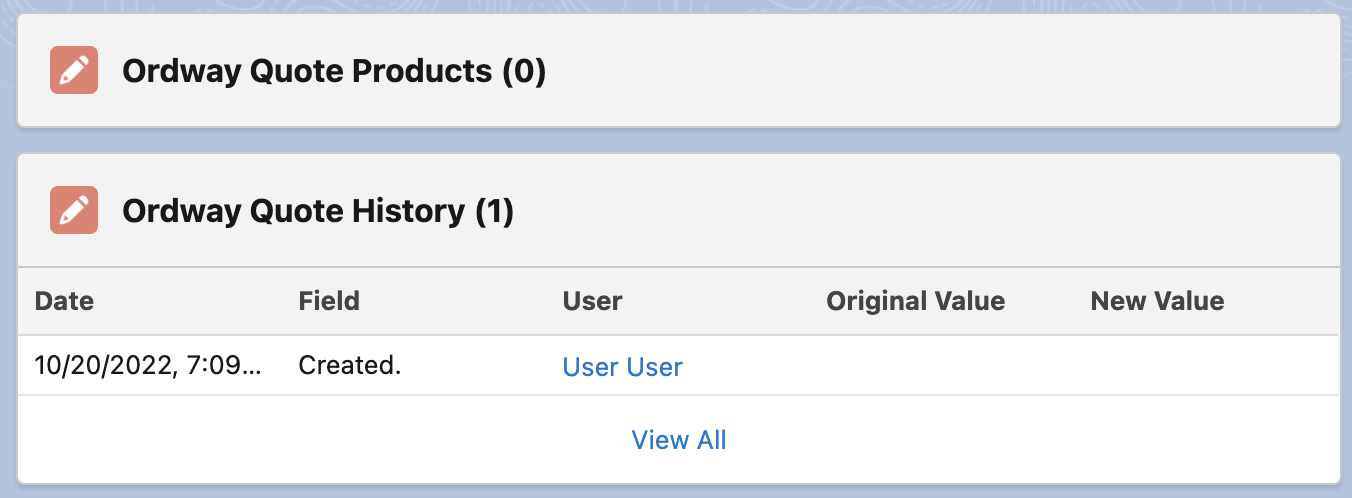Click the blue page background between the cards
Screen dimensions: 1352x498
(x=676, y=140)
